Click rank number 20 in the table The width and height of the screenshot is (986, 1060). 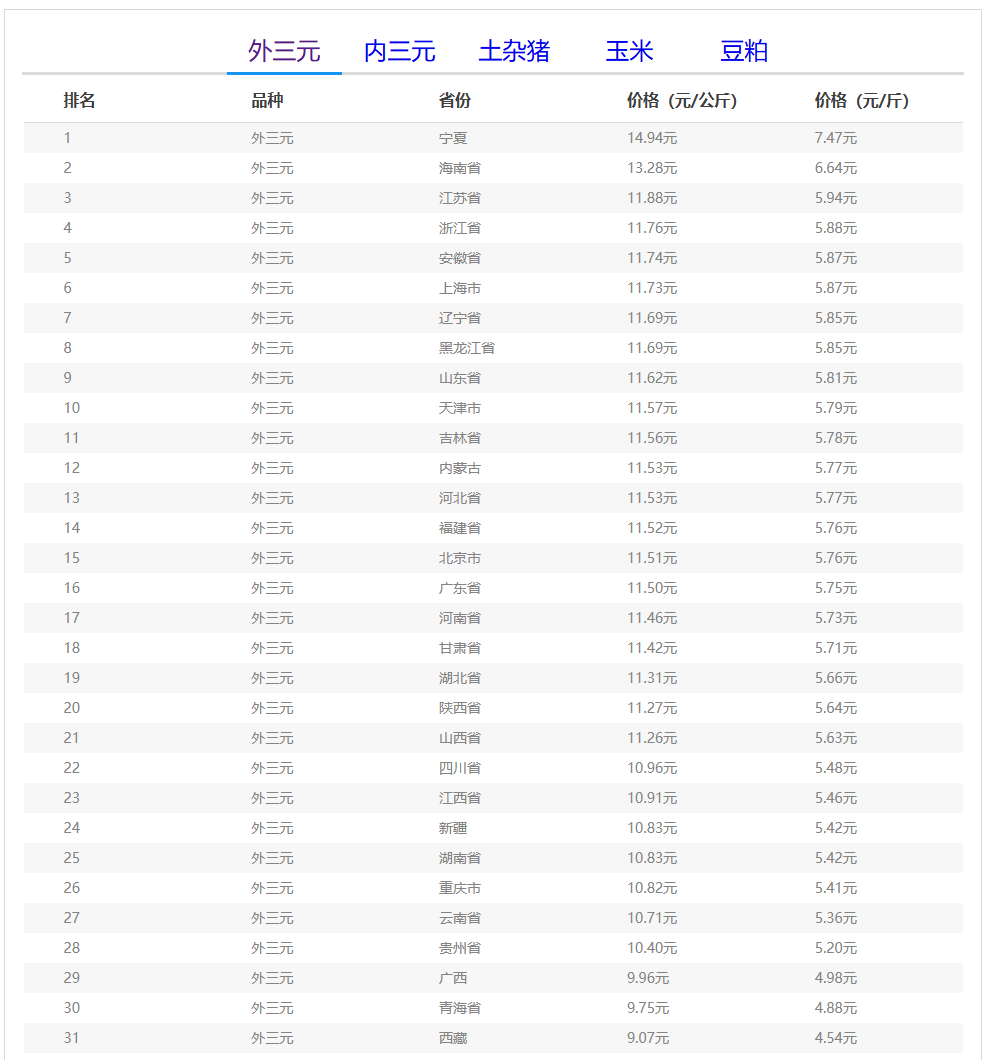(72, 708)
